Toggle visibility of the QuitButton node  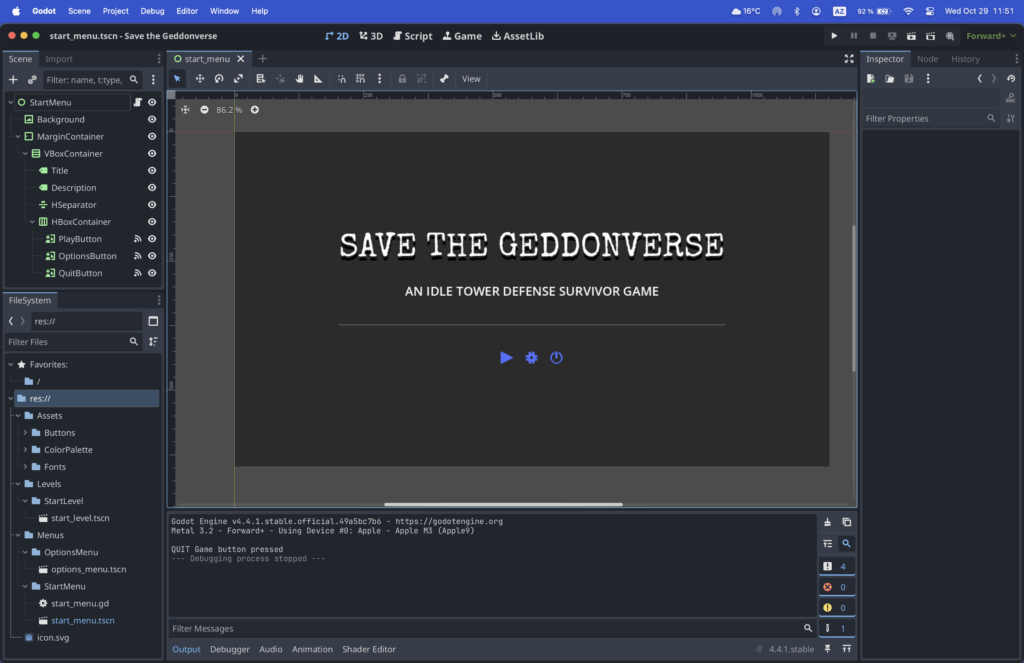click(x=152, y=273)
